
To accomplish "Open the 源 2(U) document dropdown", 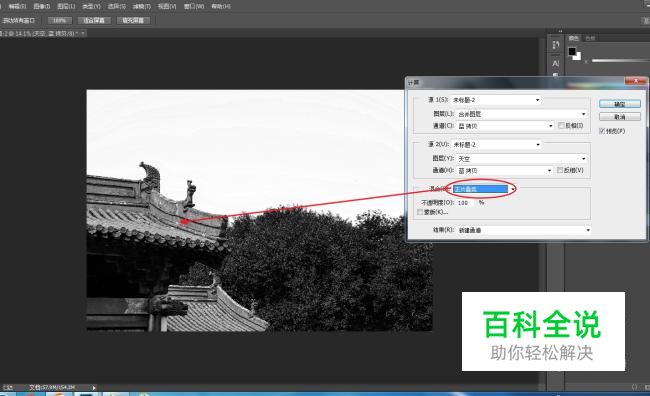I will point(496,145).
